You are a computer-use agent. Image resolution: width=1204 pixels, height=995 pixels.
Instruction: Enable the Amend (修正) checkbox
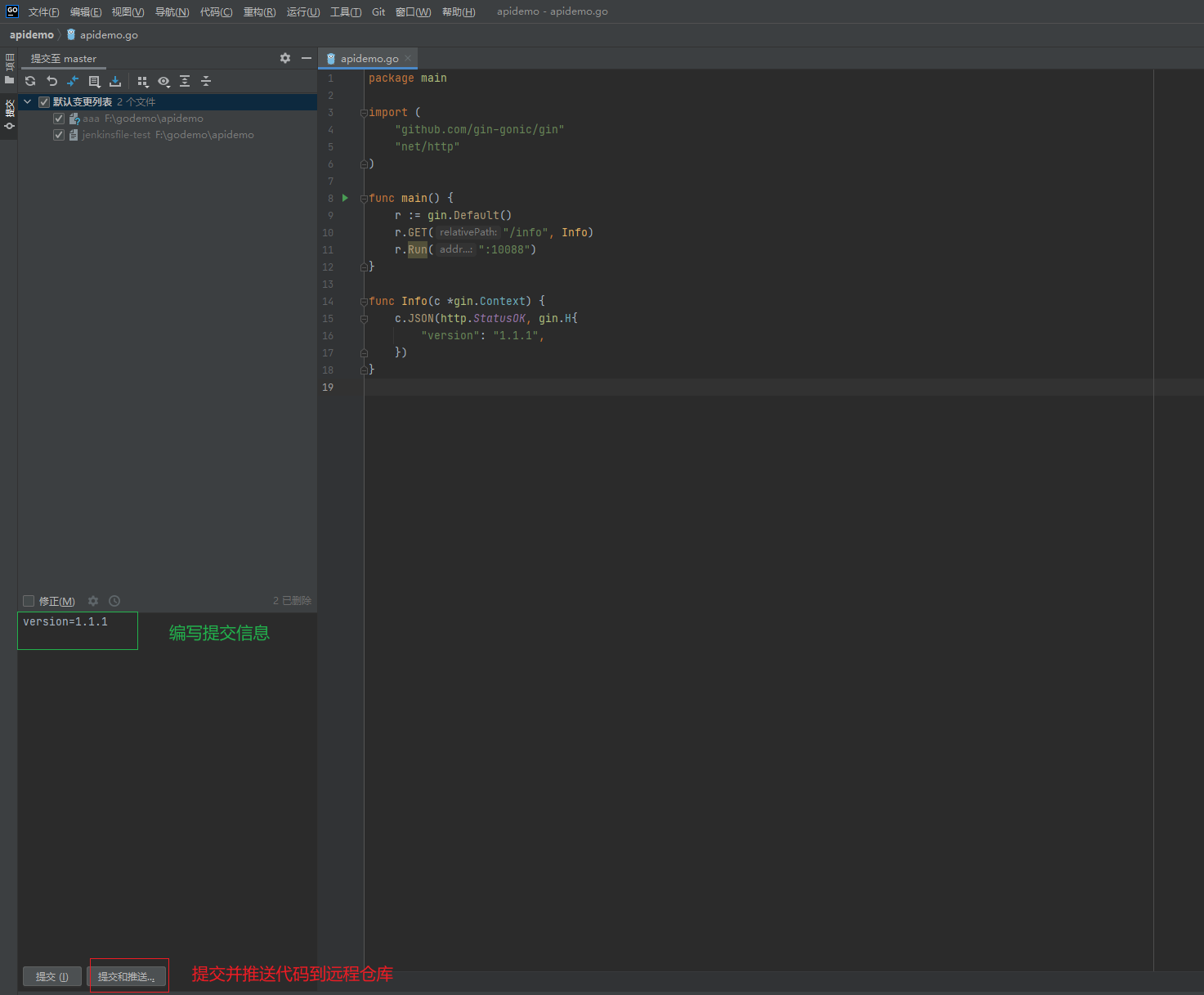click(x=29, y=601)
